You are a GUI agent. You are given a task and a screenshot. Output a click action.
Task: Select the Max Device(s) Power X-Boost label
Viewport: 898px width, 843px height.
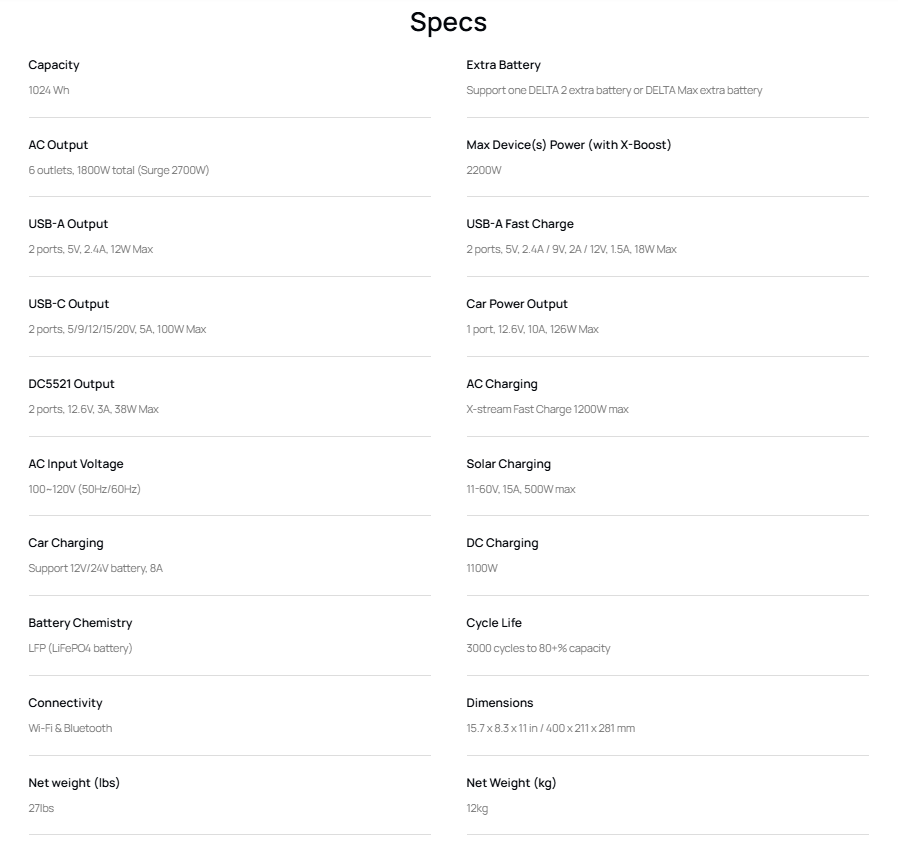(x=569, y=145)
